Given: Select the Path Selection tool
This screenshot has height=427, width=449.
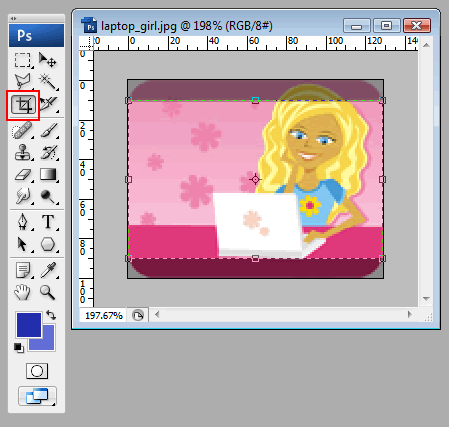Looking at the screenshot, I should click(22, 244).
